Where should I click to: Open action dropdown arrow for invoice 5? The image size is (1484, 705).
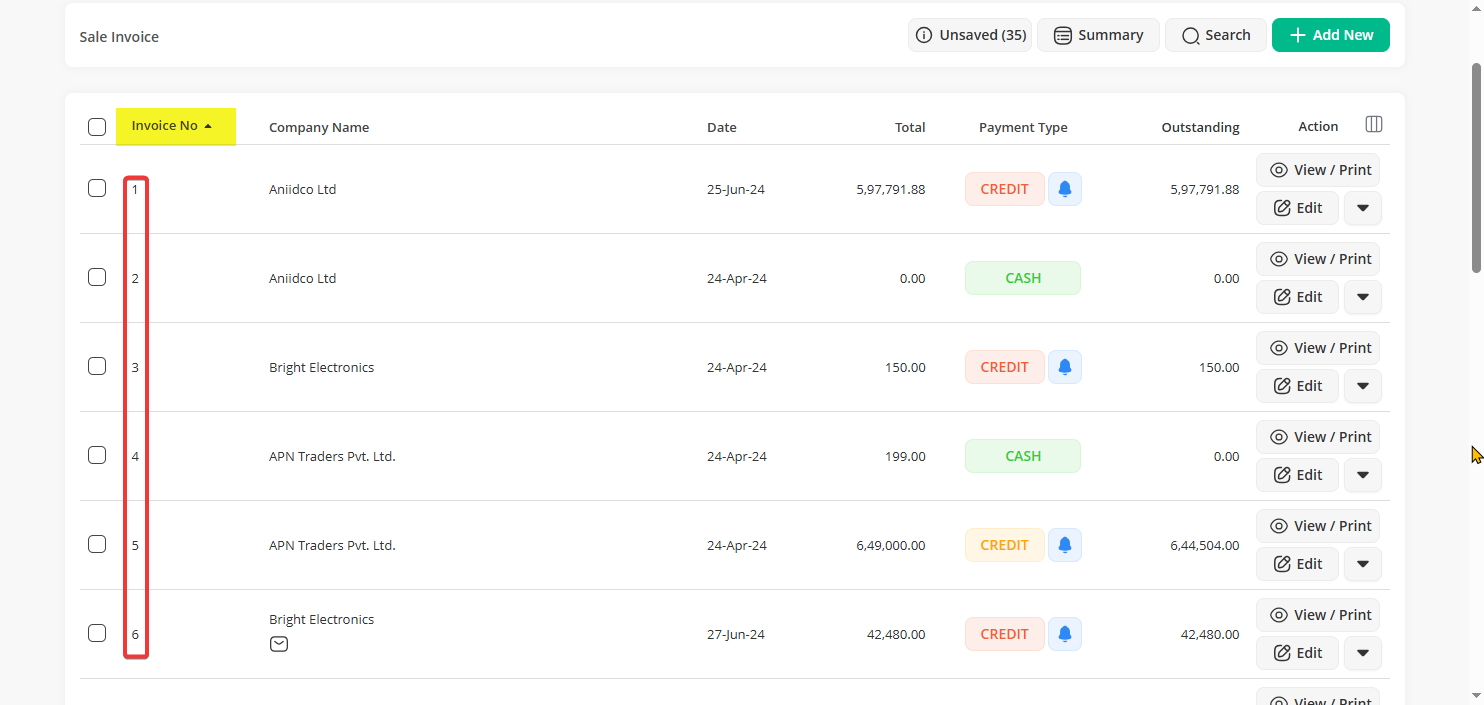pos(1362,564)
